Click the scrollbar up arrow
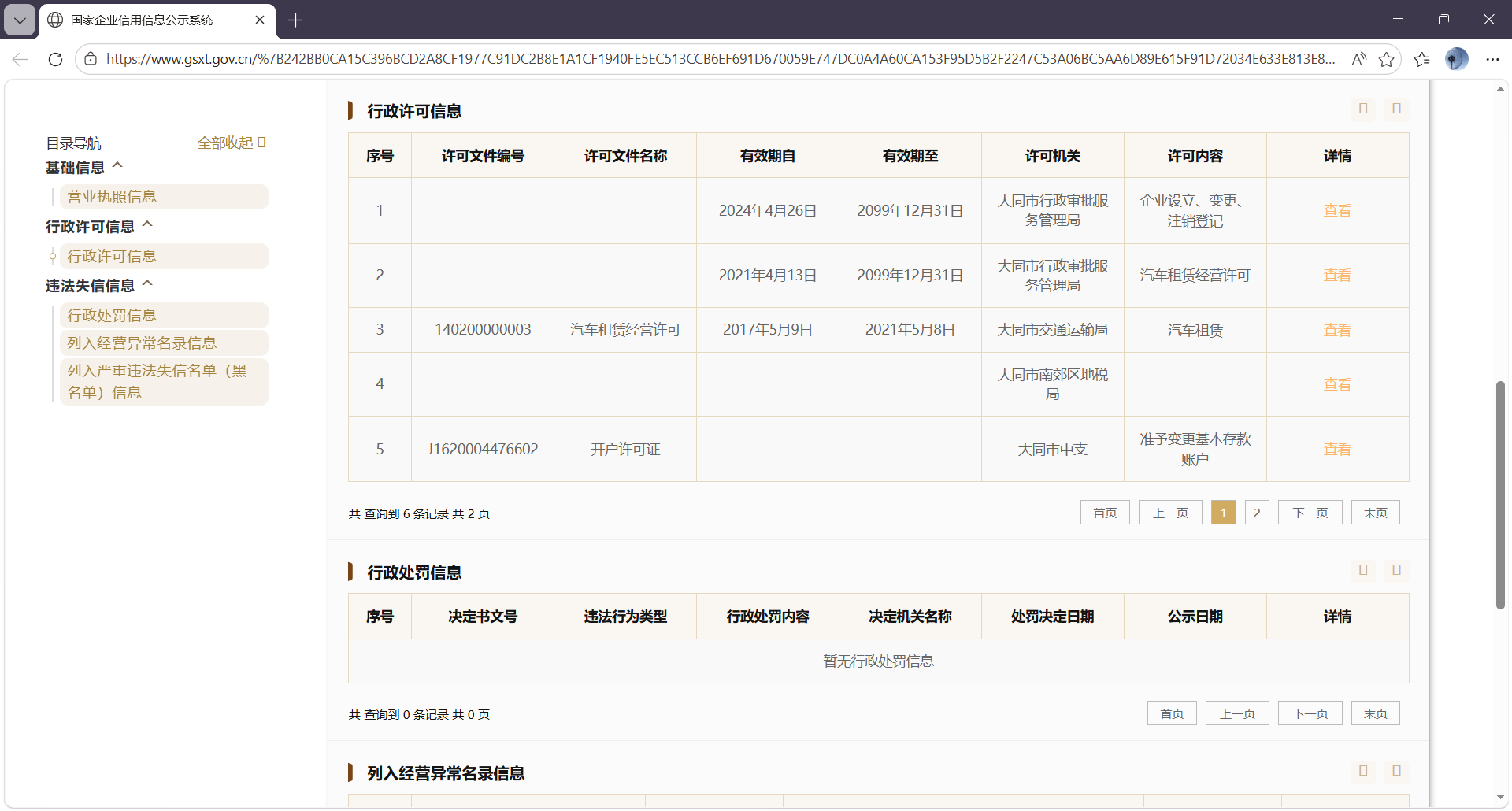Image resolution: width=1512 pixels, height=811 pixels. pyautogui.click(x=1500, y=89)
